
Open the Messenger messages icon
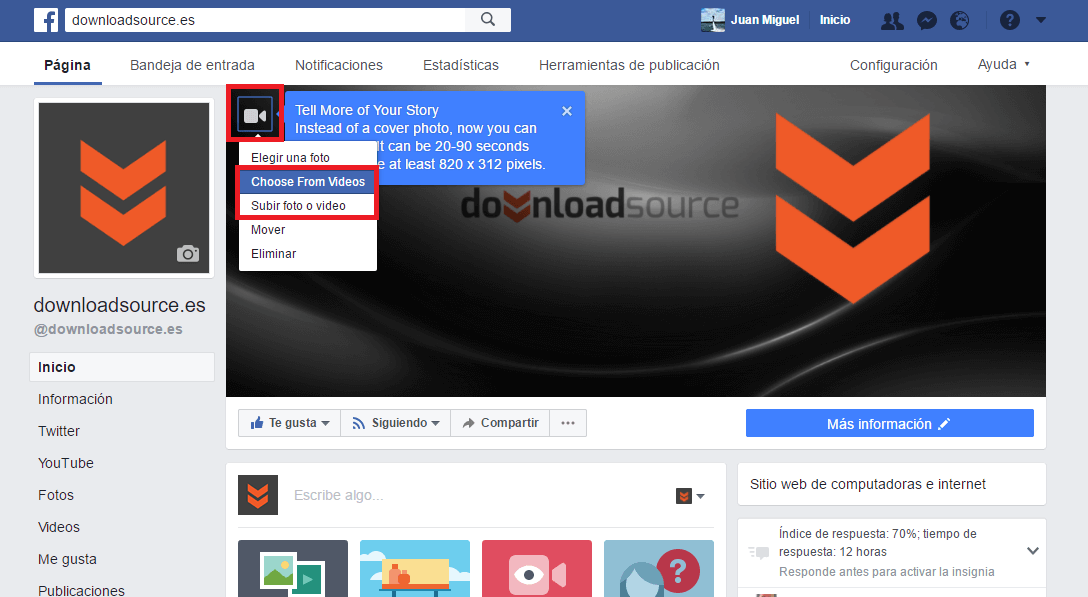[927, 21]
